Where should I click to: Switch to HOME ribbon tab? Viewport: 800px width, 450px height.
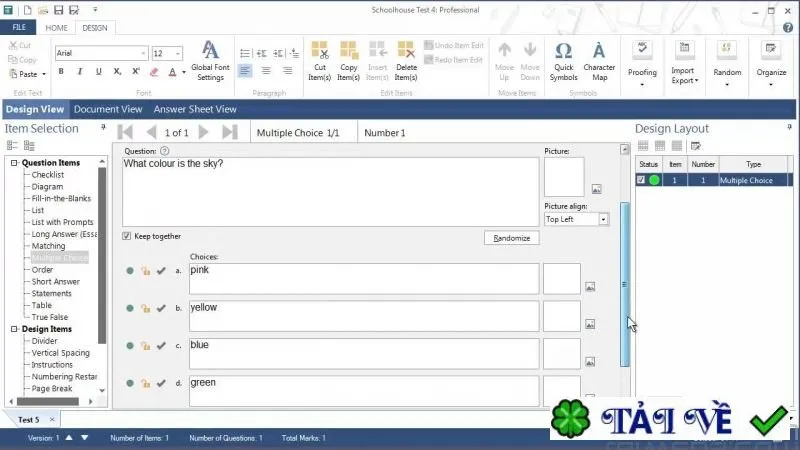(56, 28)
